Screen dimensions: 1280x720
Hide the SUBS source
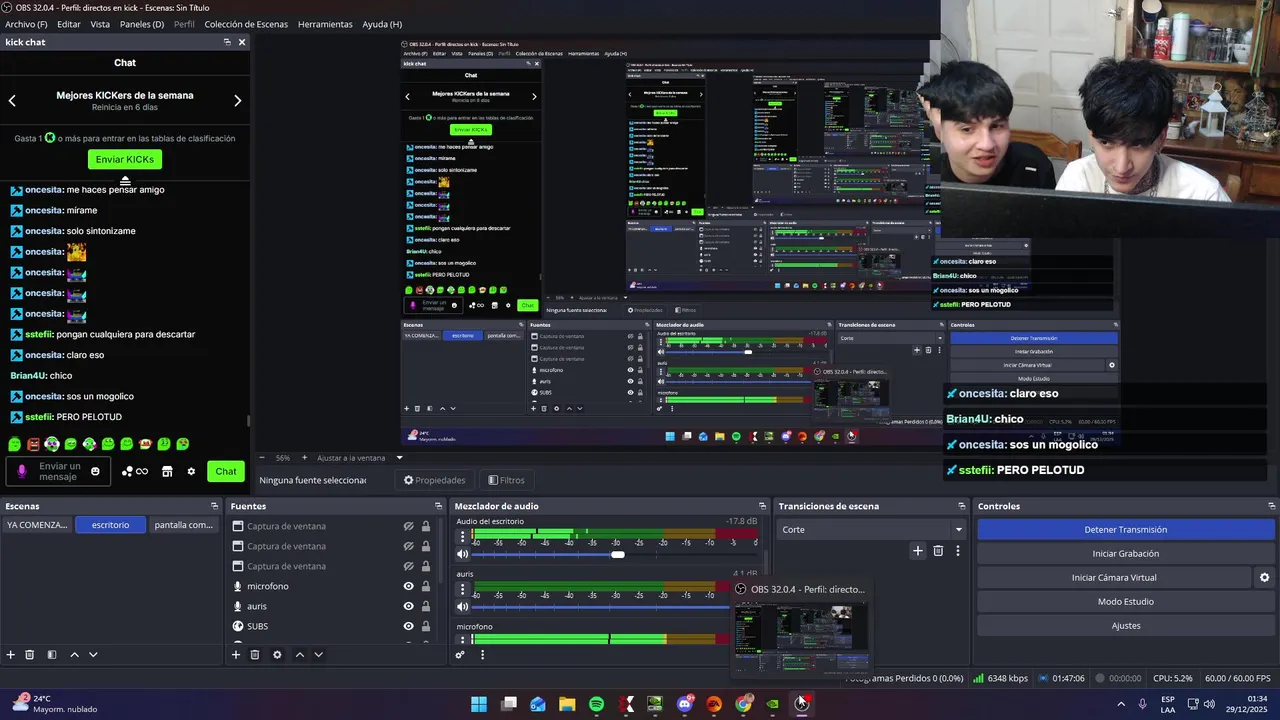[408, 626]
